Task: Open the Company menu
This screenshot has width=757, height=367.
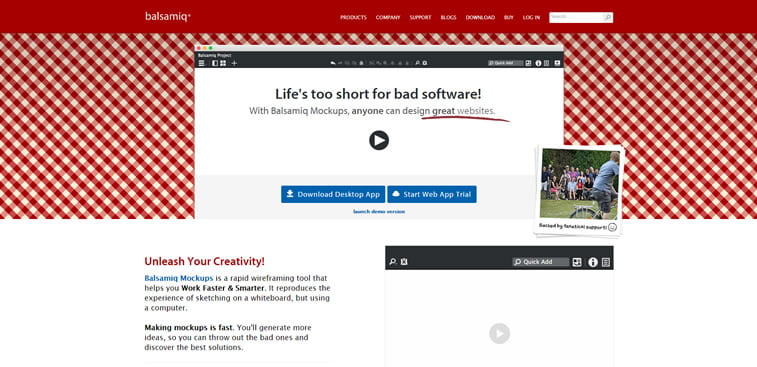Action: (388, 17)
